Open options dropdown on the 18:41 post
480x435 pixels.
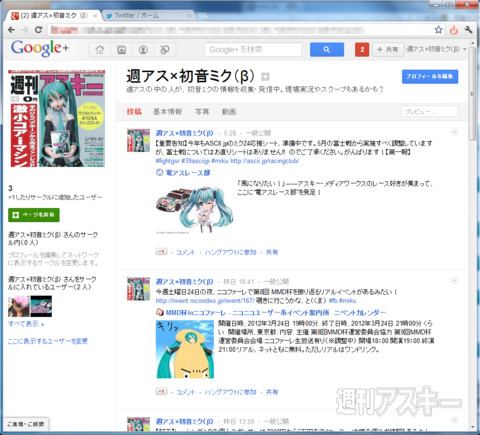click(x=454, y=281)
